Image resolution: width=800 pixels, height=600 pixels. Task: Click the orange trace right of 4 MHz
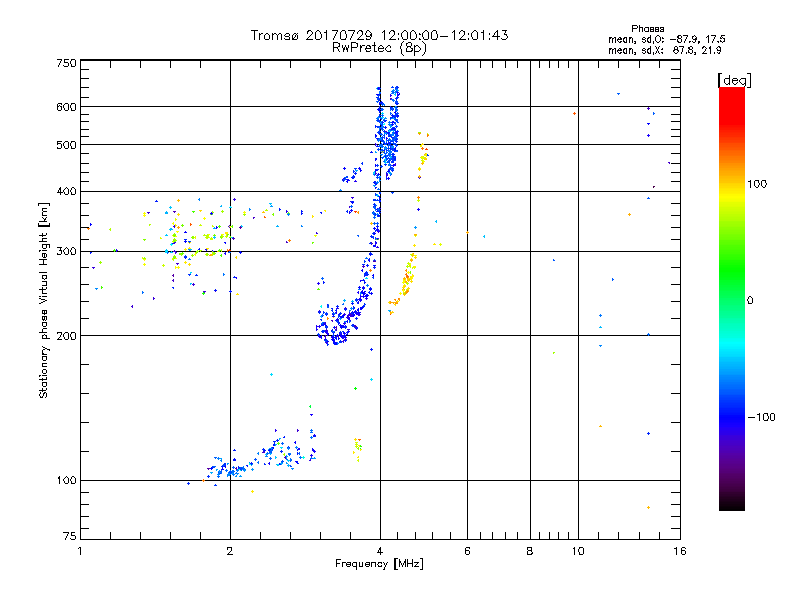408,275
